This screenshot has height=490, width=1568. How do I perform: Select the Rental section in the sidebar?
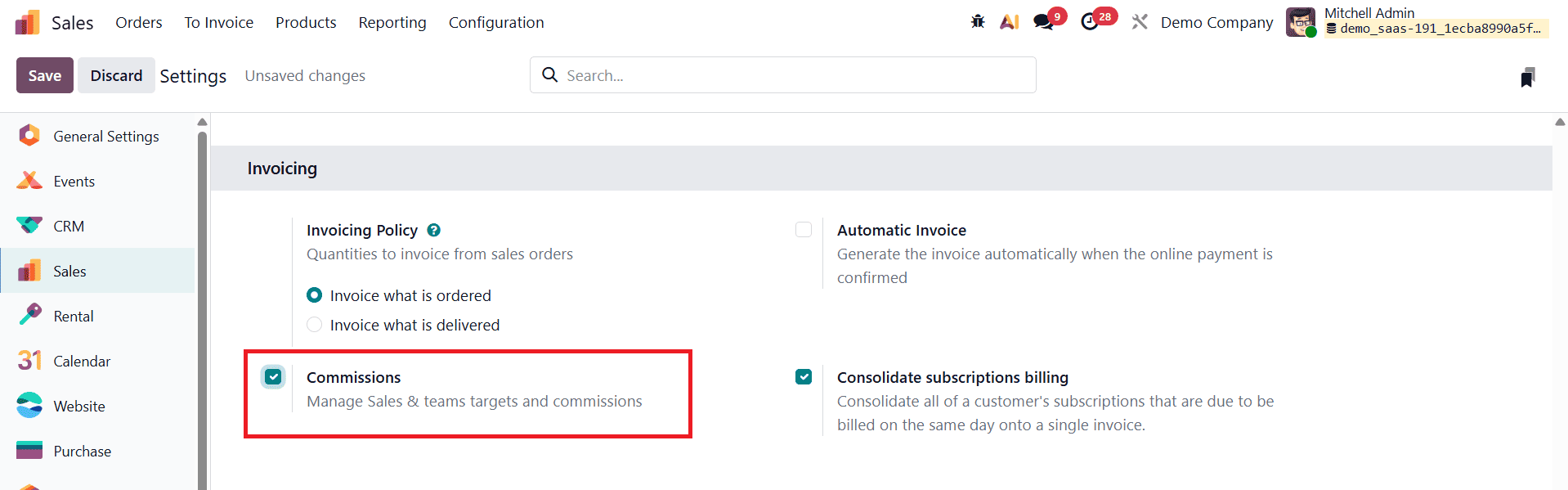click(73, 315)
